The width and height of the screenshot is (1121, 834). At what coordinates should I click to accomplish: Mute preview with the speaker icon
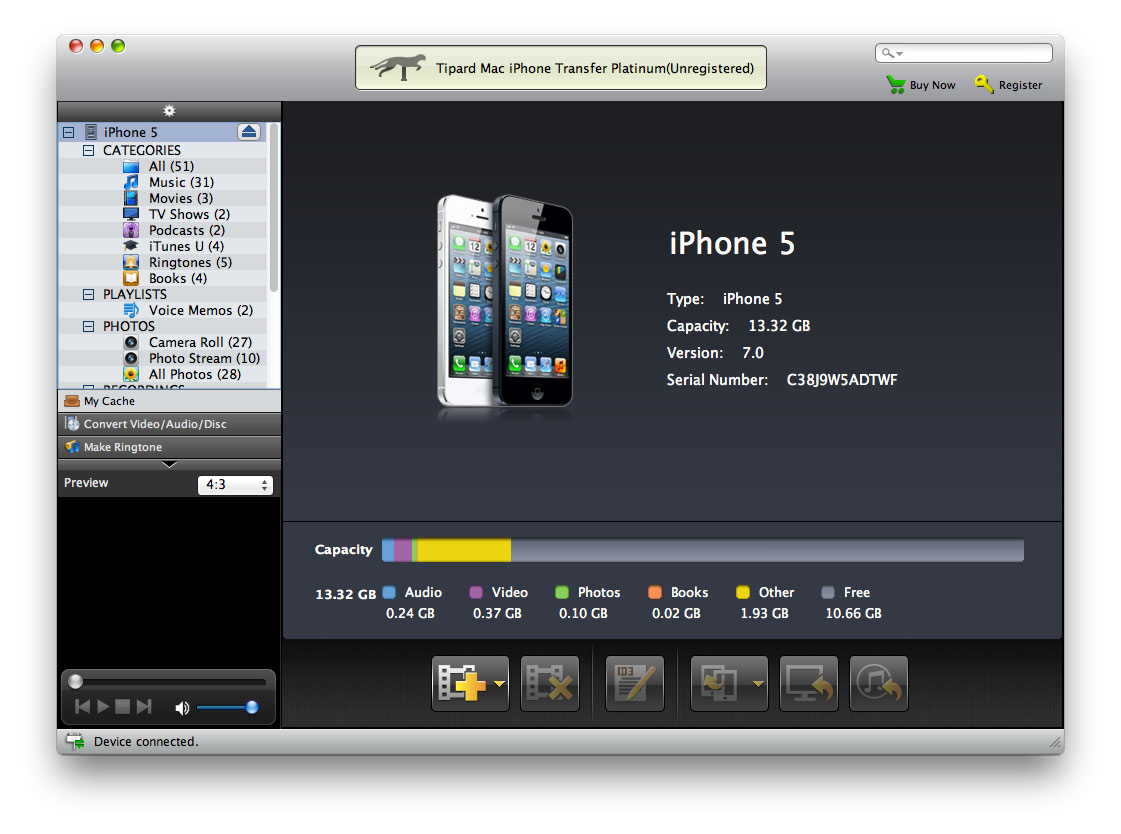pyautogui.click(x=182, y=708)
